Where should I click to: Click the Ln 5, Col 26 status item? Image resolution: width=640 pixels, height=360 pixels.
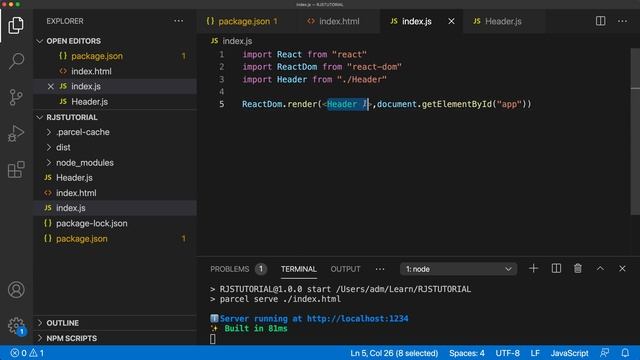[394, 353]
